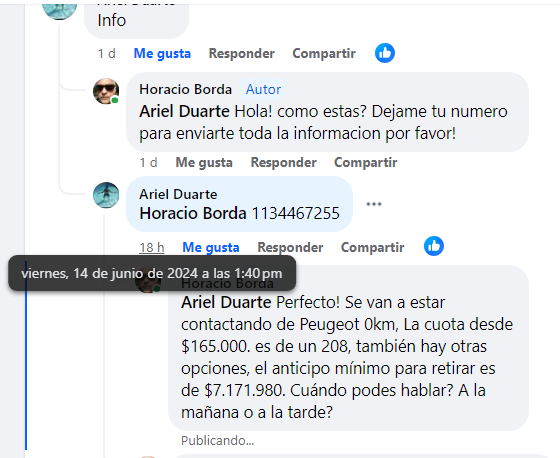
Task: Click Responder under the Info comment
Action: point(242,54)
